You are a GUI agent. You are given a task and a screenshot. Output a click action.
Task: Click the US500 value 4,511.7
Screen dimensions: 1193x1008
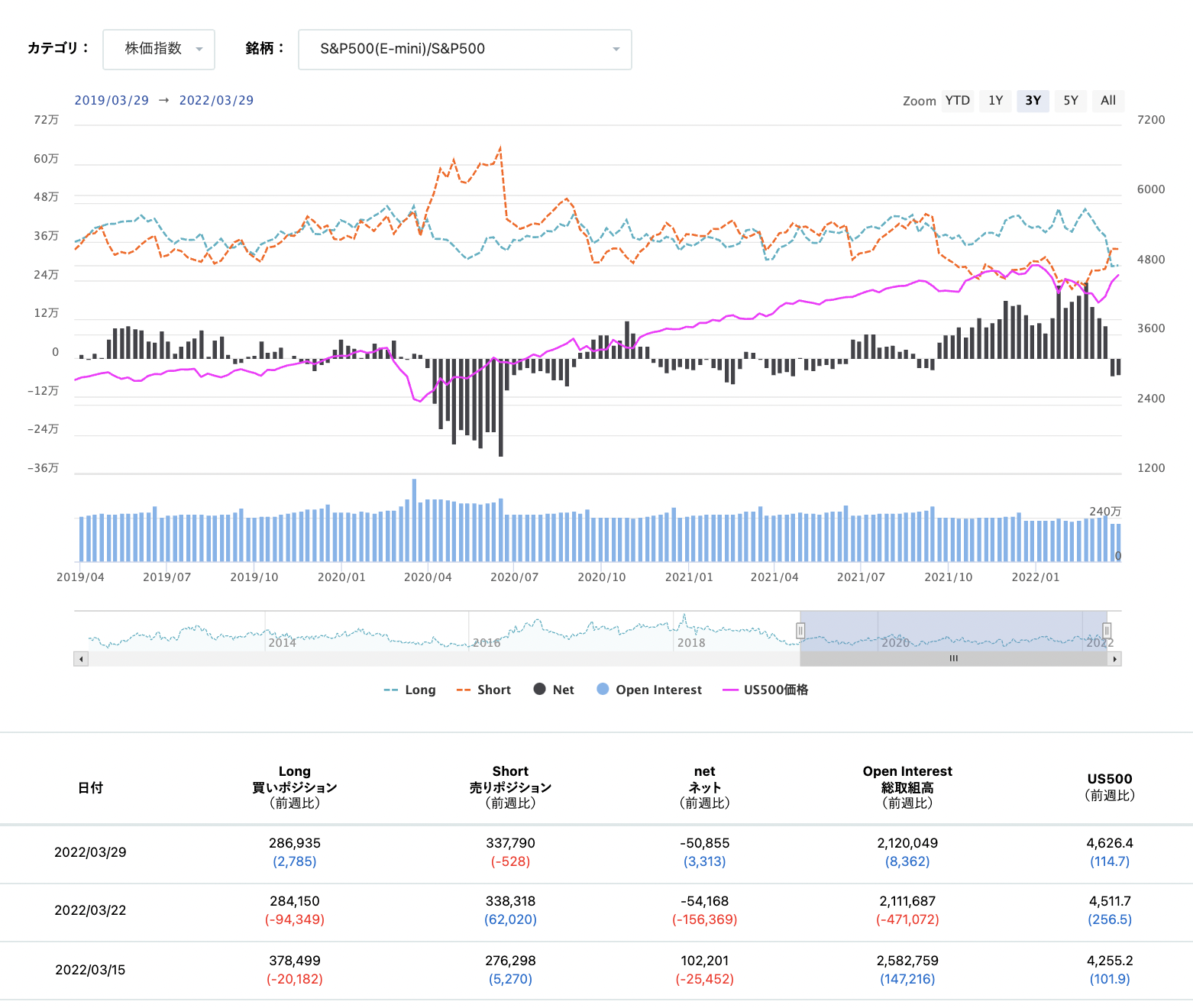click(1110, 901)
